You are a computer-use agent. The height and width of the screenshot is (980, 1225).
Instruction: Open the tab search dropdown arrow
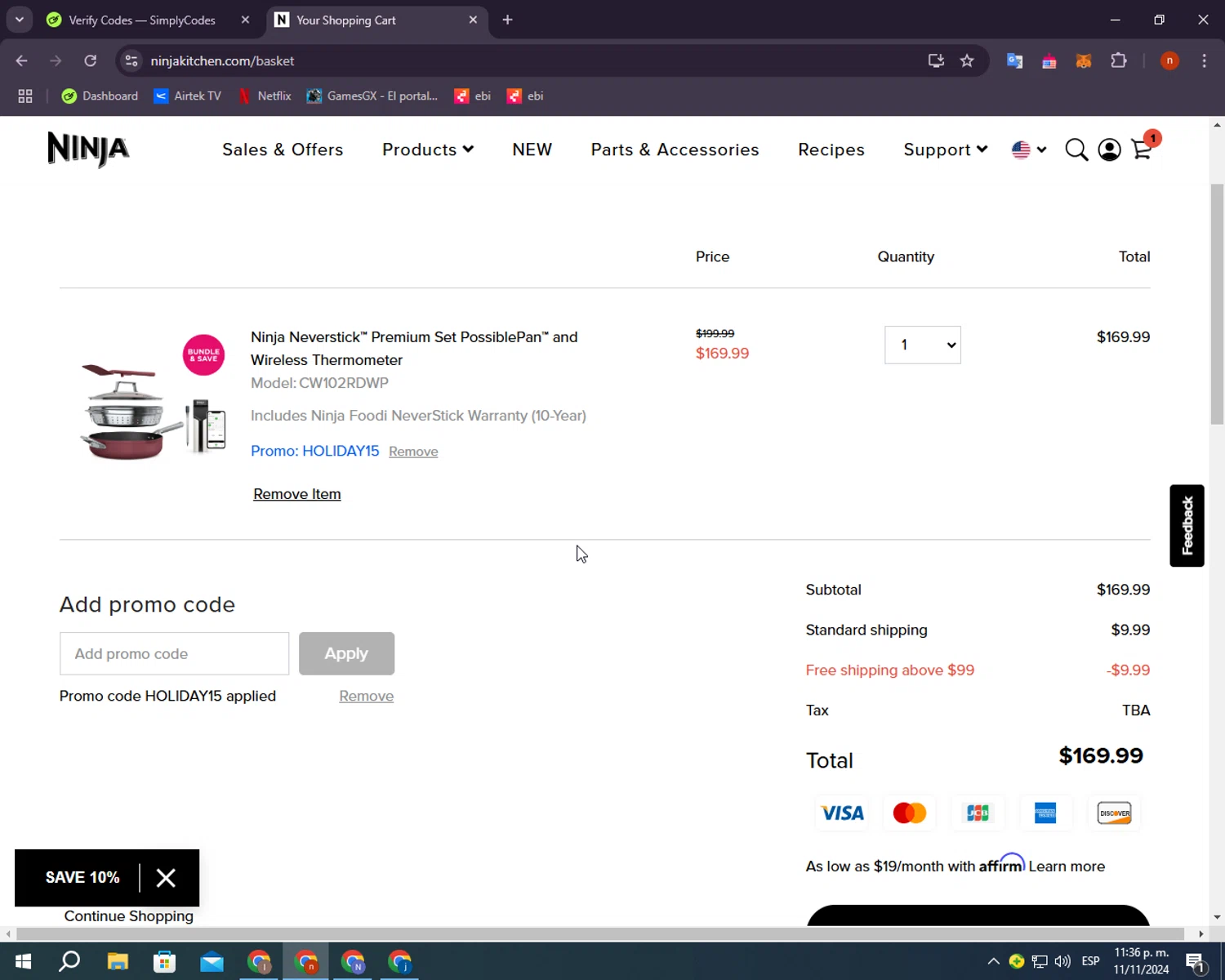point(19,20)
